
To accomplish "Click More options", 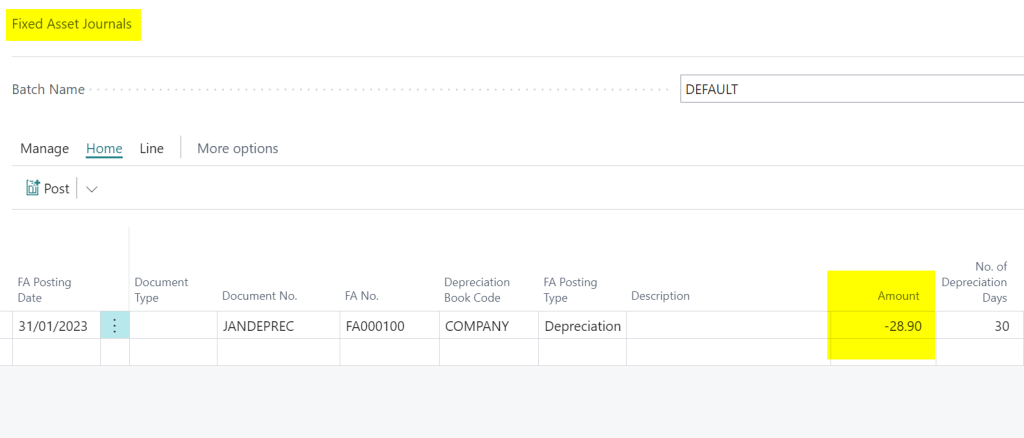I will (237, 148).
